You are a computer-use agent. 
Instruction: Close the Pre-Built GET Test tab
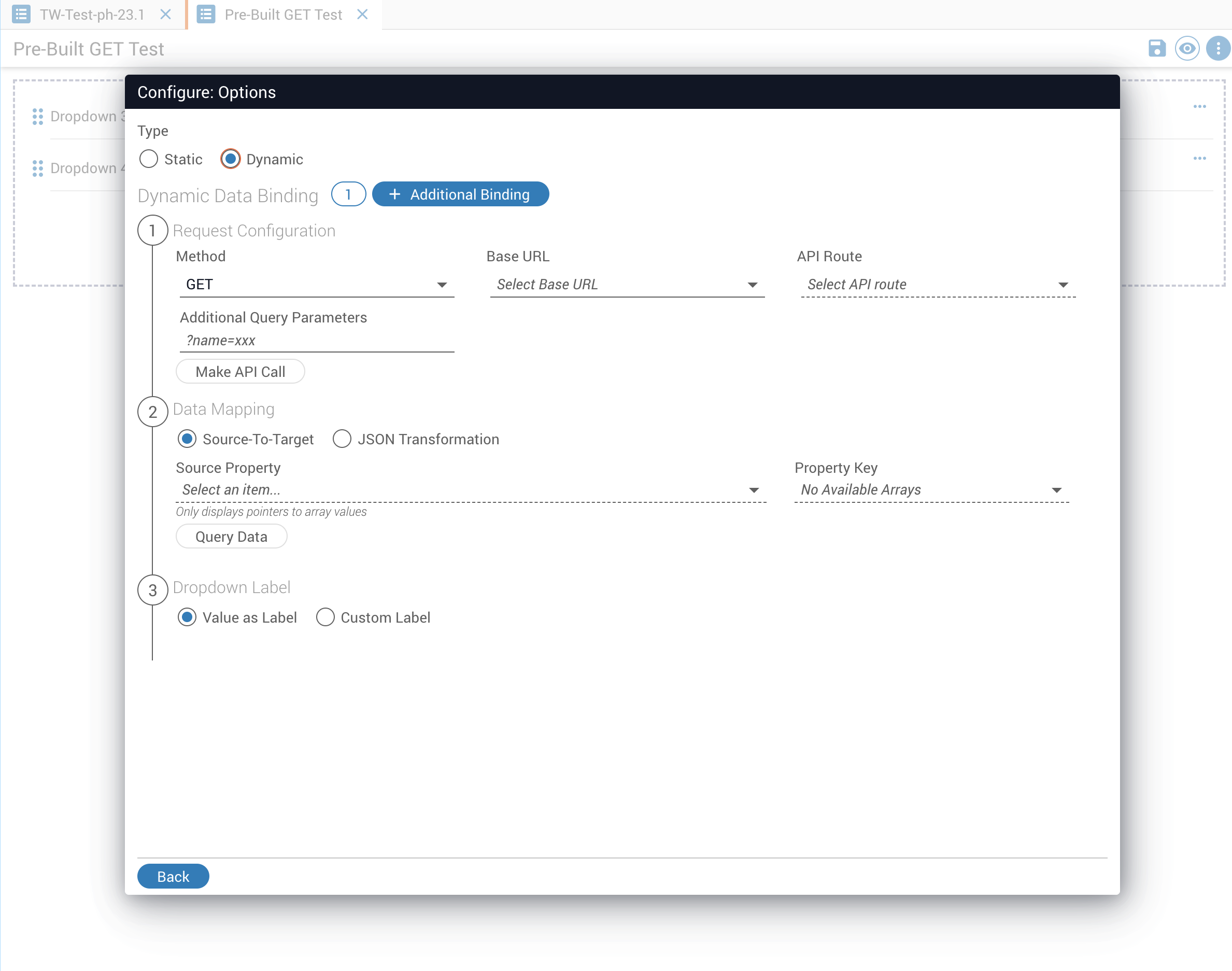pyautogui.click(x=363, y=14)
